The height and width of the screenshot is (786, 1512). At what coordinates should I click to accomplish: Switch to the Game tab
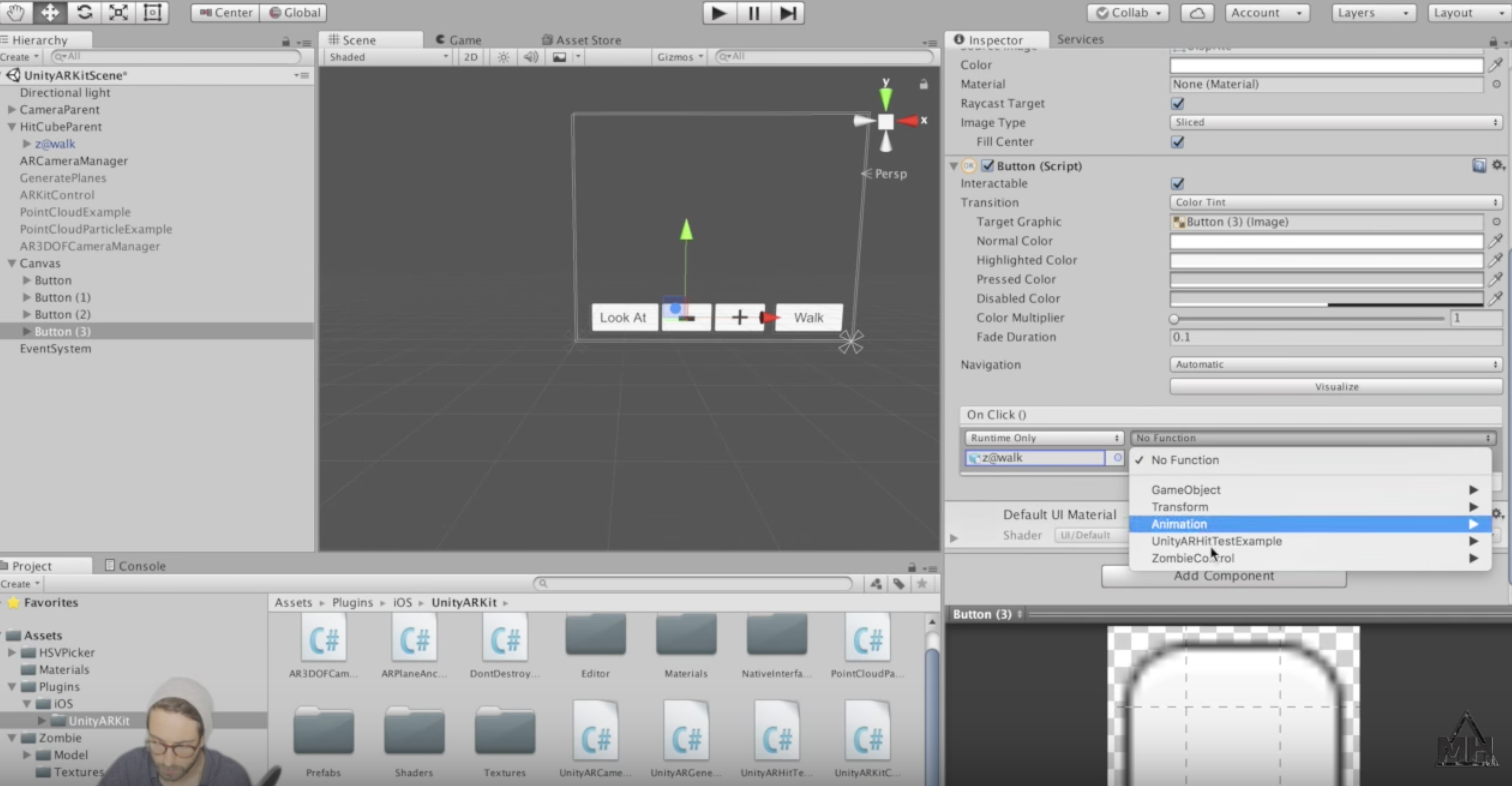[x=457, y=40]
